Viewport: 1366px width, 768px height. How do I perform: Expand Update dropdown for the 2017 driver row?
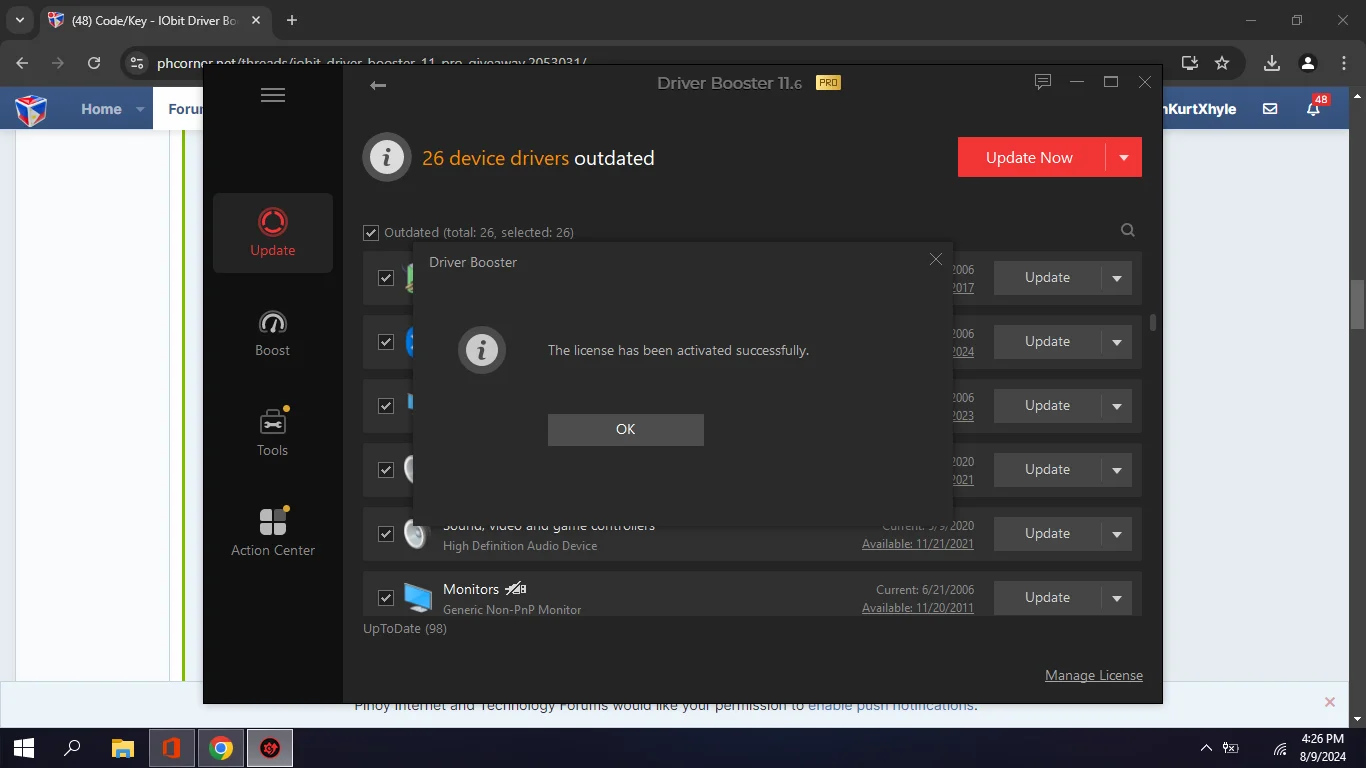tap(1117, 278)
